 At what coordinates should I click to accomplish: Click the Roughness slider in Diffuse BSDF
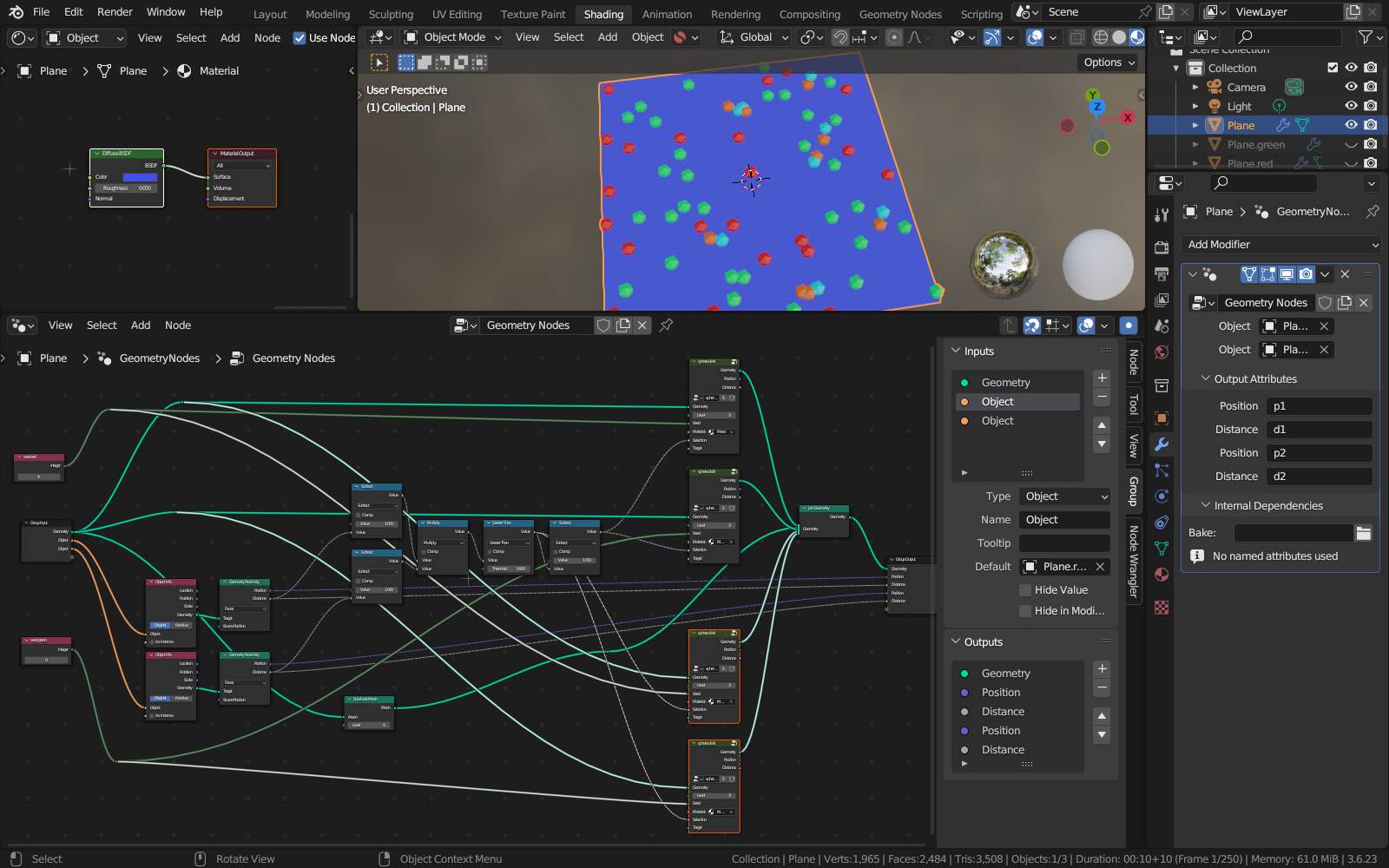point(127,188)
